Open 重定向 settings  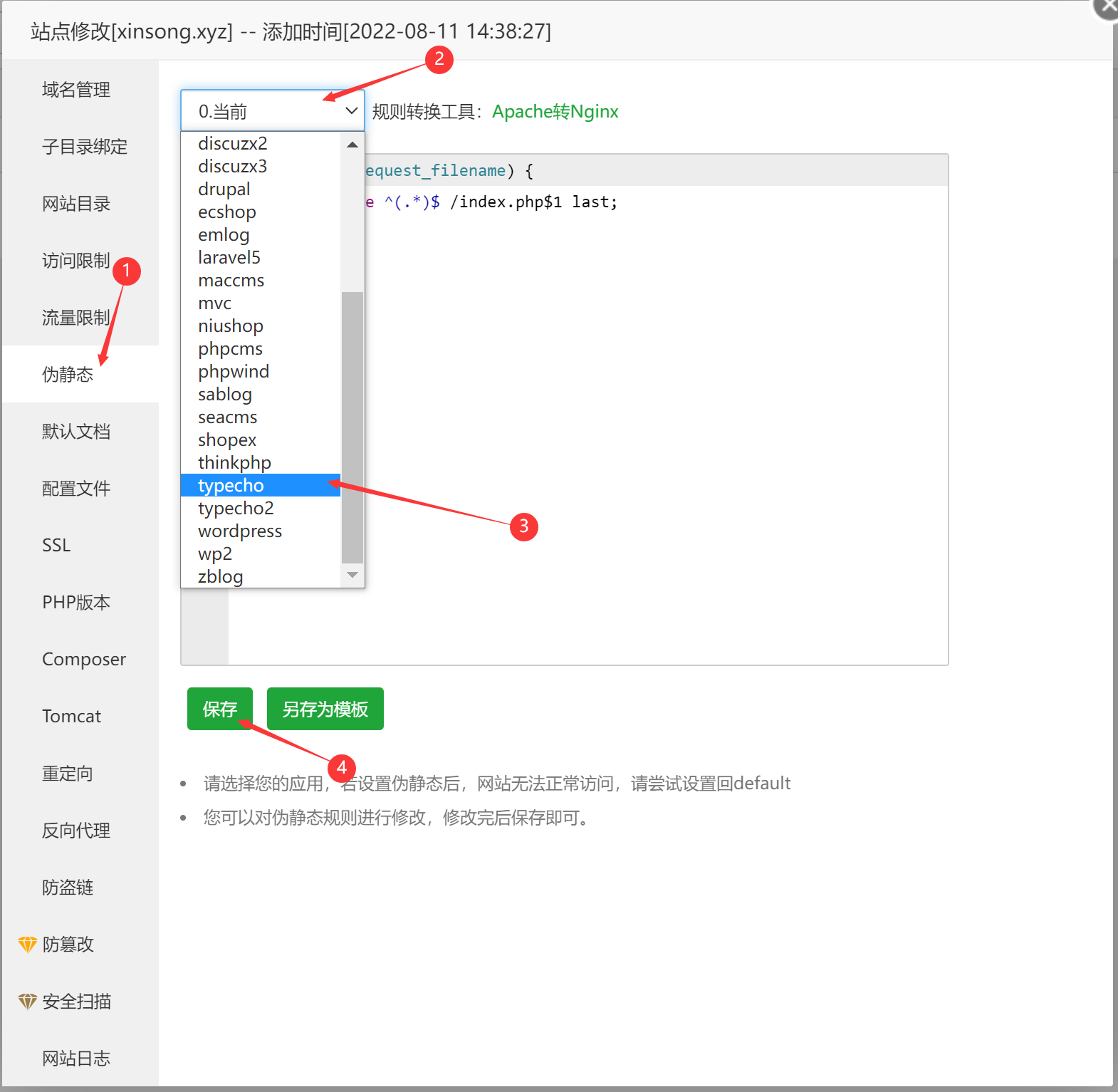tap(68, 774)
